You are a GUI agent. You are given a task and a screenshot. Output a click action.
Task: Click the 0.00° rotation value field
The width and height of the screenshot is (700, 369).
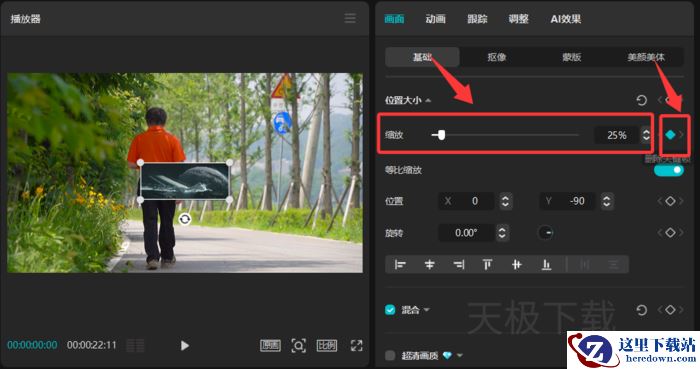466,232
